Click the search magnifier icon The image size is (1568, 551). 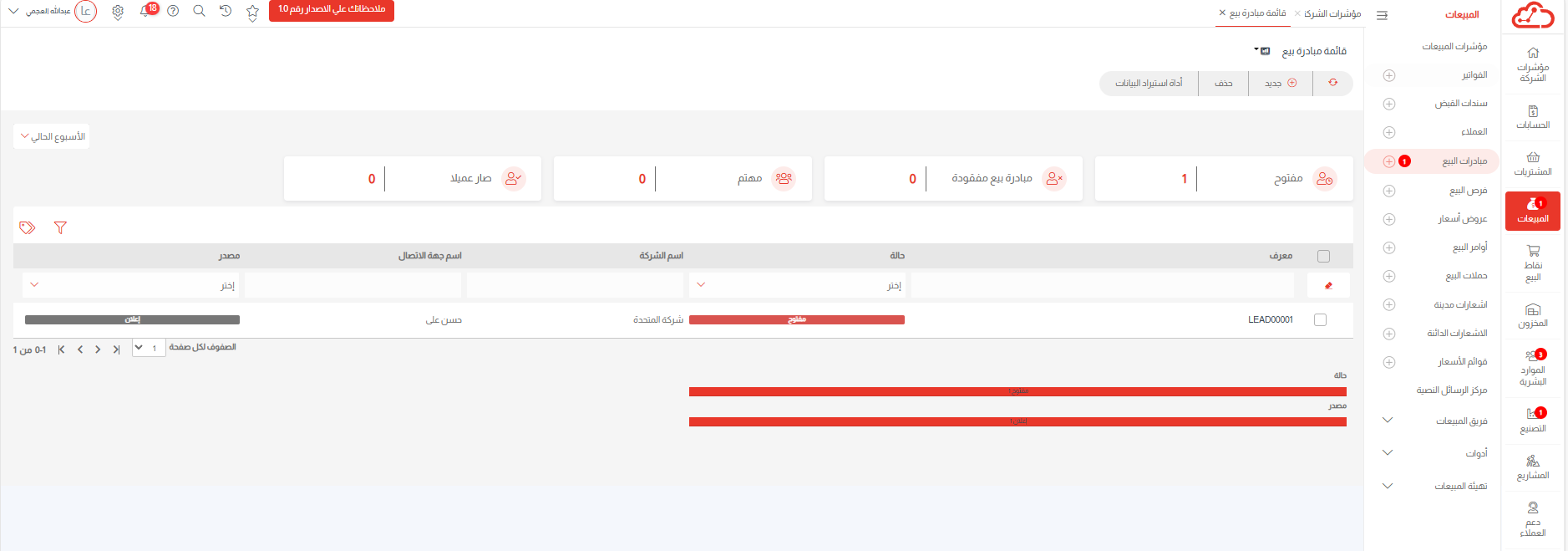[199, 11]
